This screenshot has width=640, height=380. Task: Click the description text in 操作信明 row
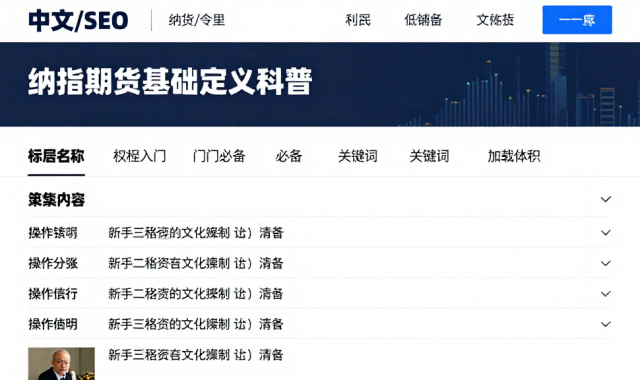196,324
